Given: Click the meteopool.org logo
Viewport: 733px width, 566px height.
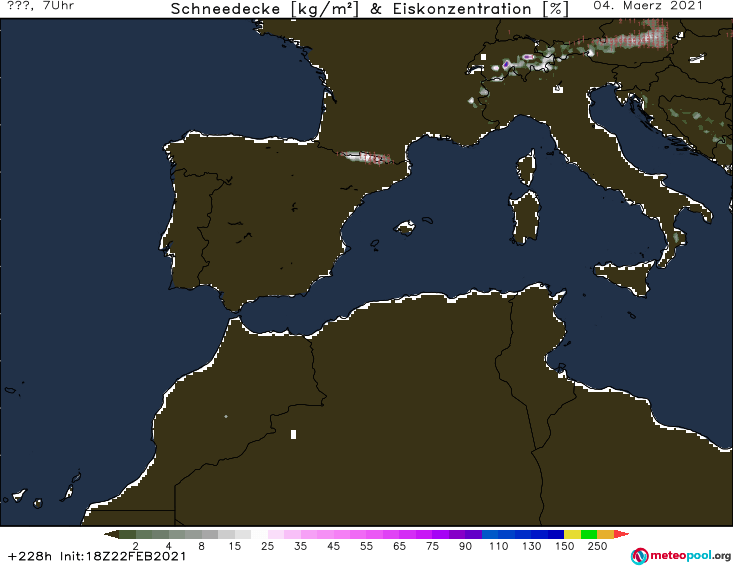Looking at the screenshot, I should (x=681, y=556).
